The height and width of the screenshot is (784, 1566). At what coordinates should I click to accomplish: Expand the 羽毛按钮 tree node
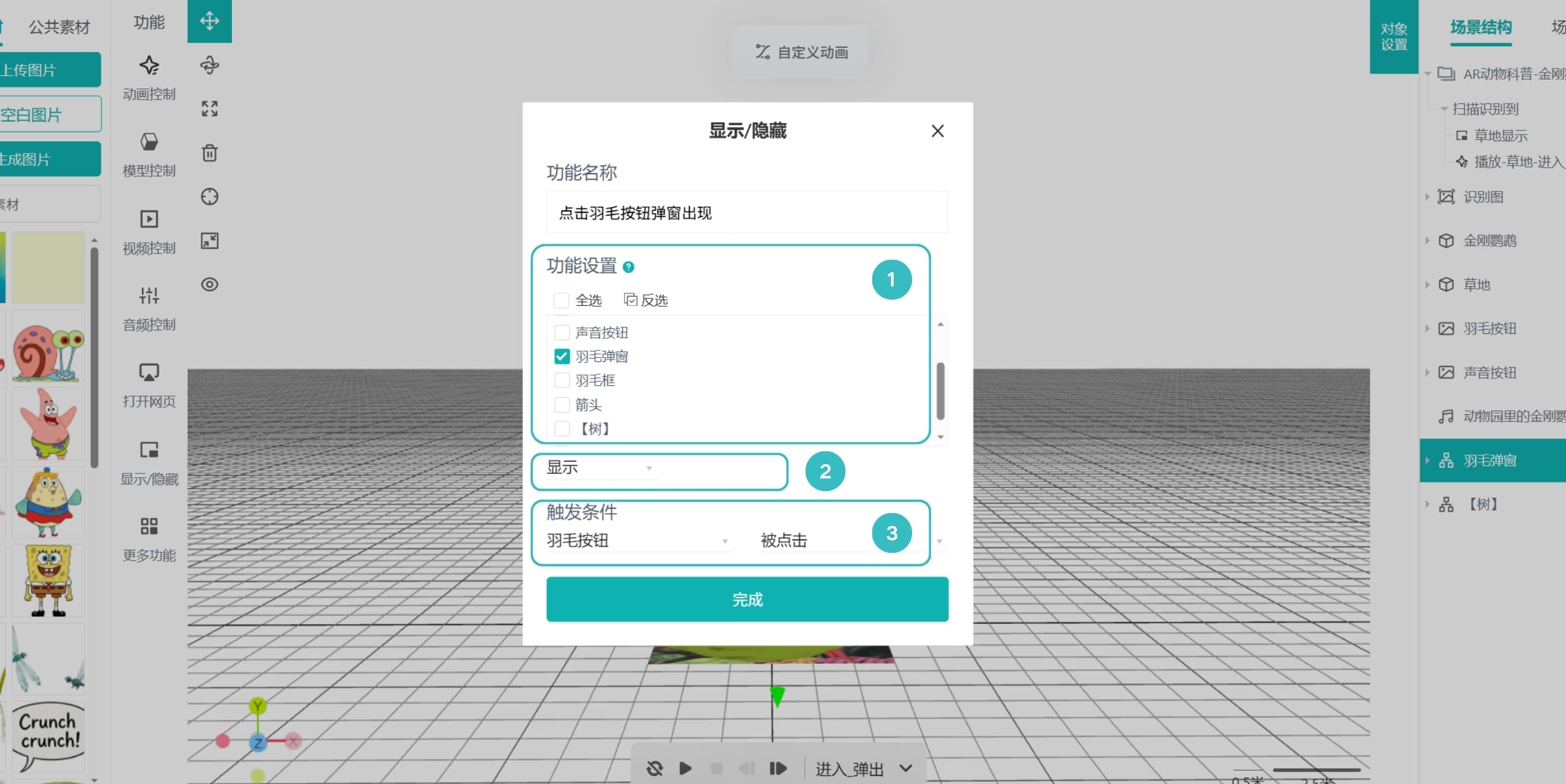1427,328
